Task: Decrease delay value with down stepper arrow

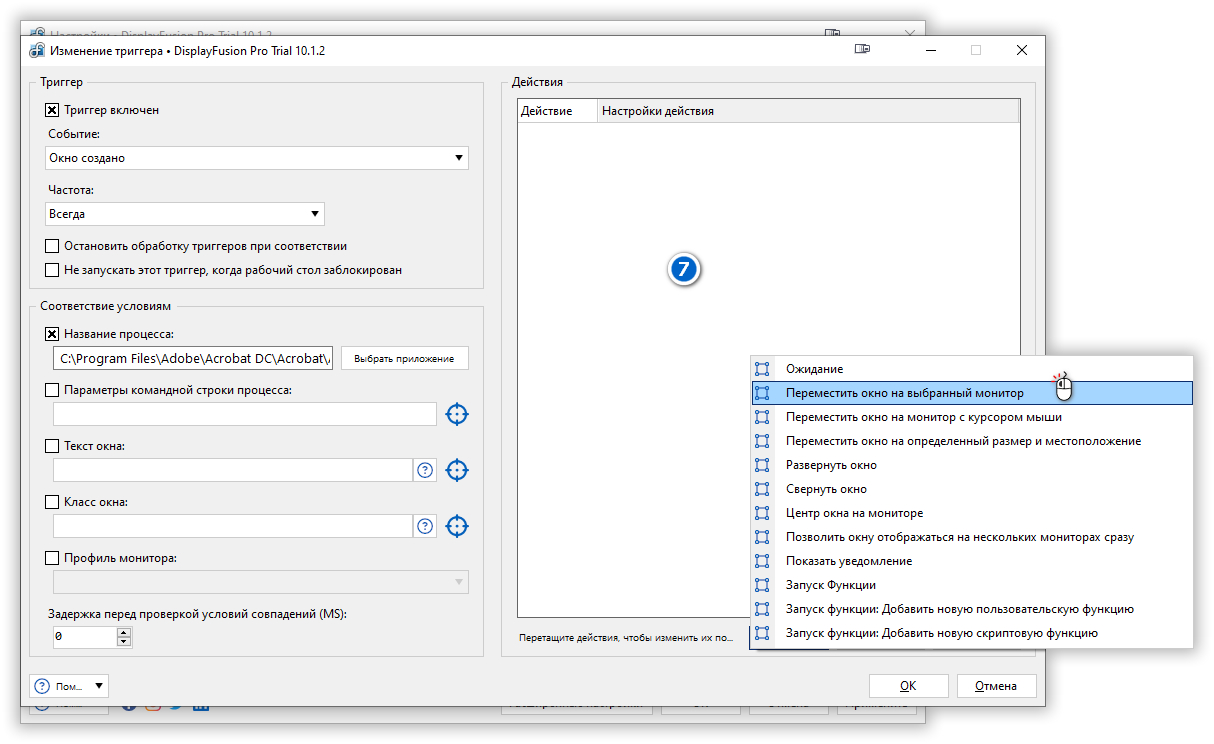Action: [124, 642]
